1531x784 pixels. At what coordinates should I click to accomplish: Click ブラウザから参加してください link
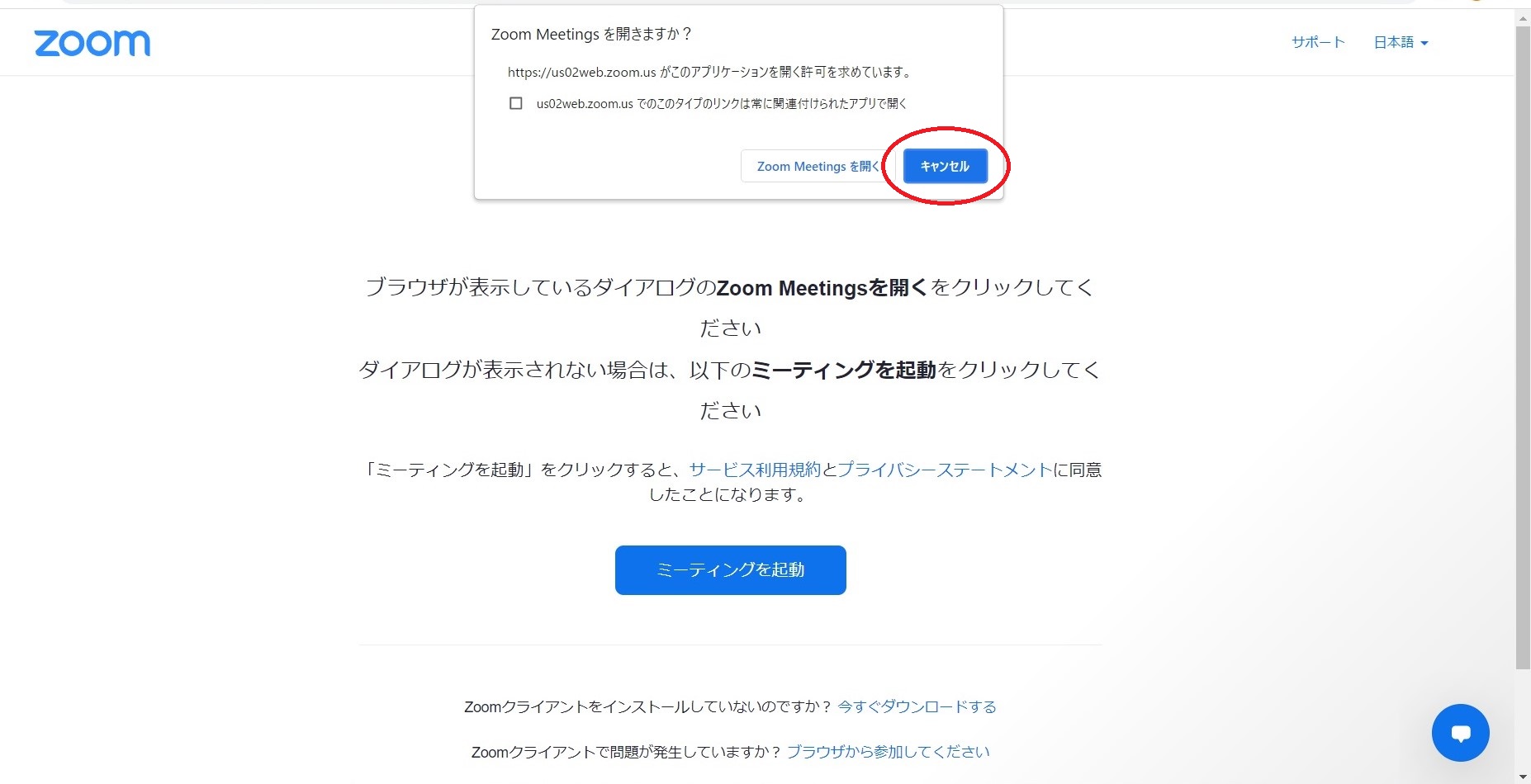(888, 752)
